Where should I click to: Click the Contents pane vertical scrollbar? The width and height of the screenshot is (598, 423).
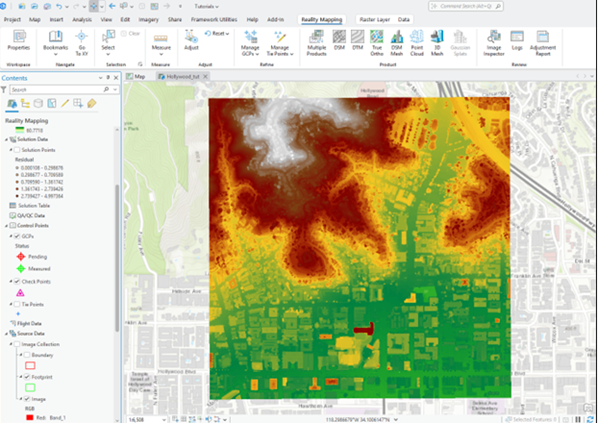tap(117, 259)
